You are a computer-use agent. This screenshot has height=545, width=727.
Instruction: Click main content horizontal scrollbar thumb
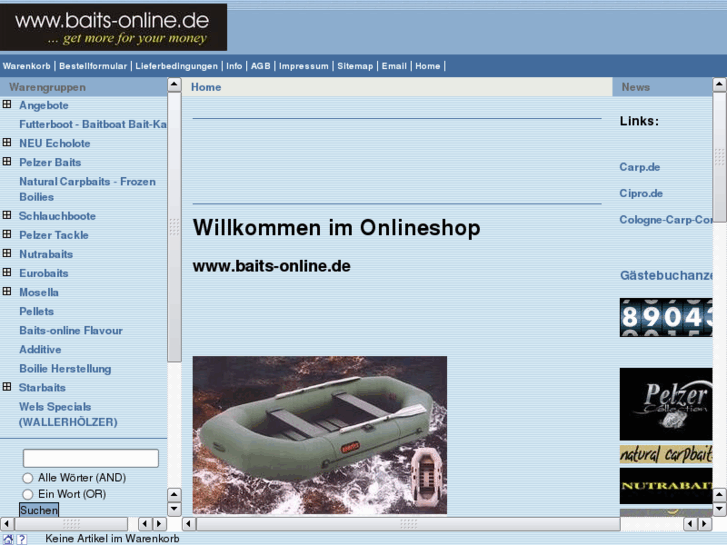(408, 524)
